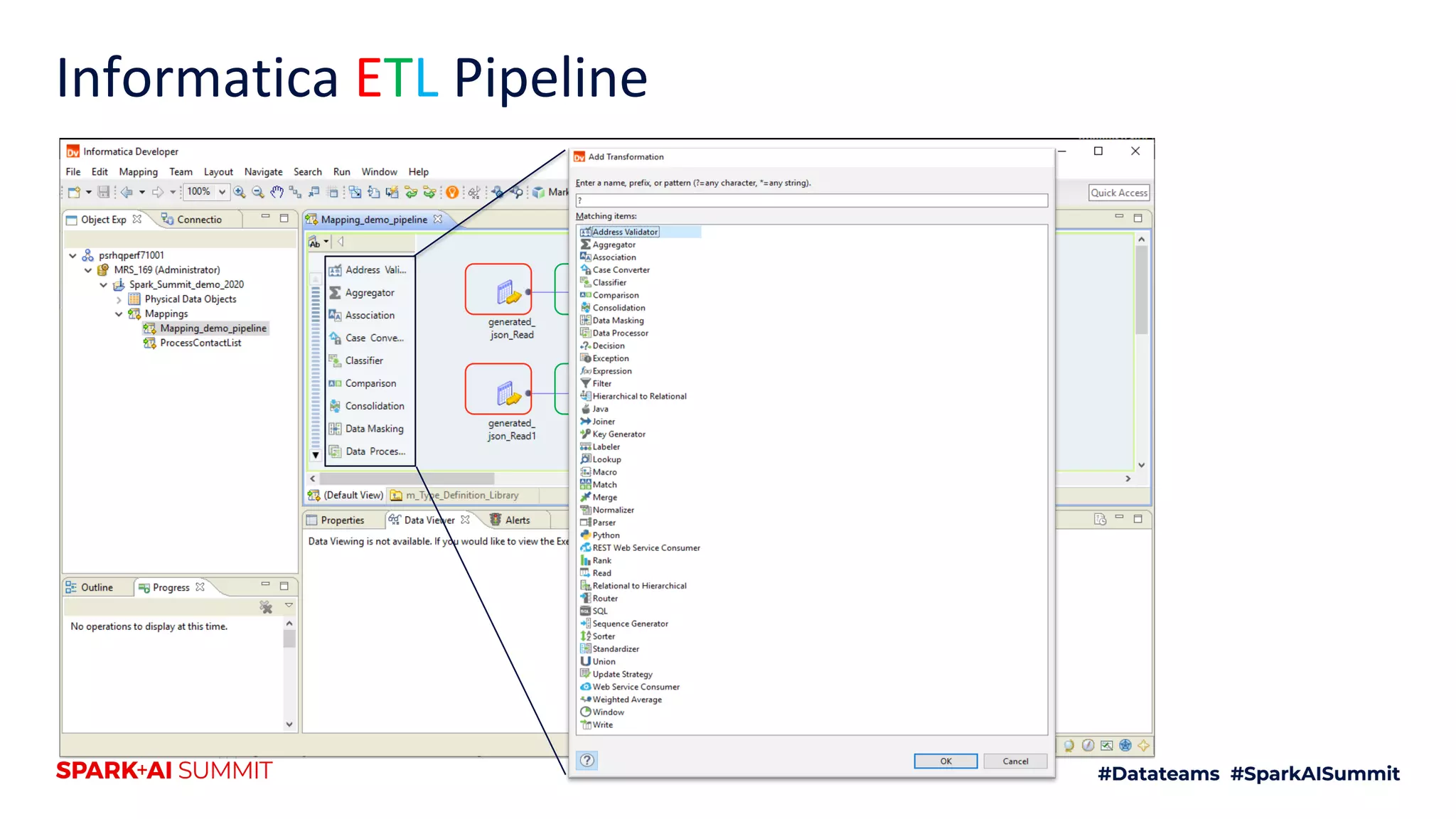Select the generated_json_Read node on canvas
Screen dimensions: 1456x819
[x=499, y=289]
